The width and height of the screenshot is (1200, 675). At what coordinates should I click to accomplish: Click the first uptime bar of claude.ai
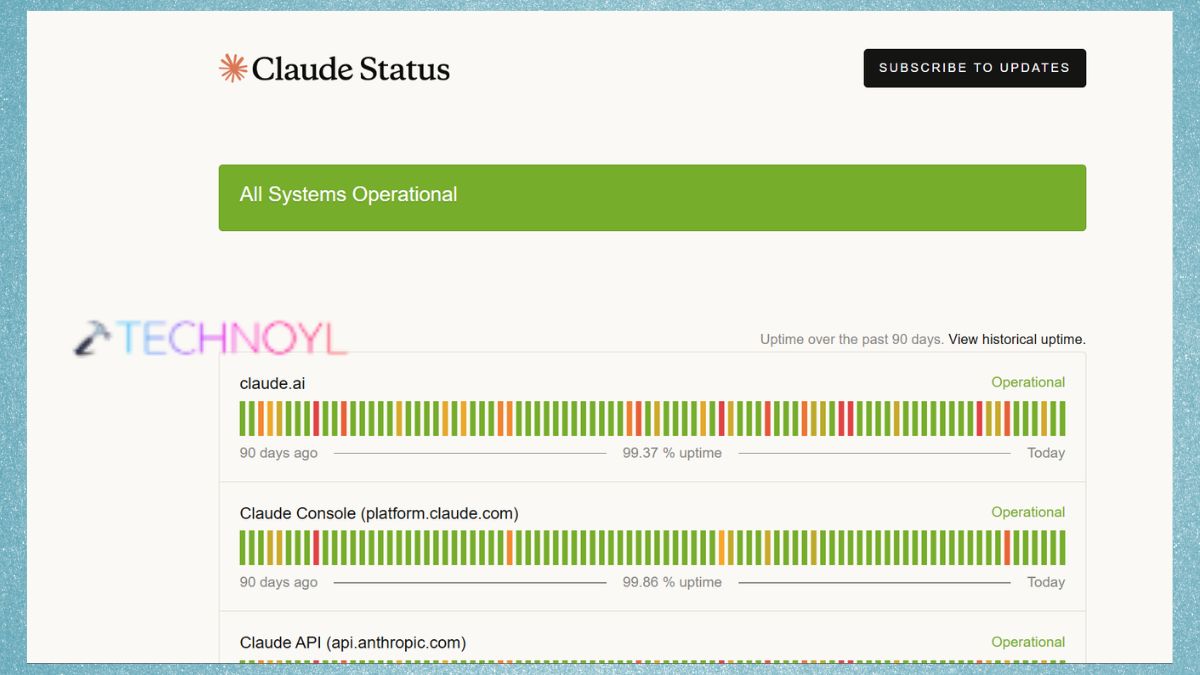point(243,419)
